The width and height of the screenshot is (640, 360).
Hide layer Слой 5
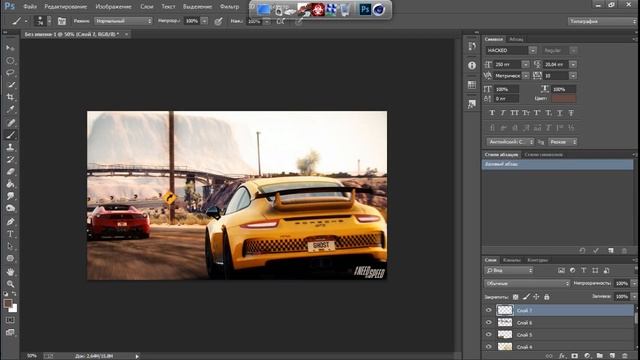coord(489,335)
